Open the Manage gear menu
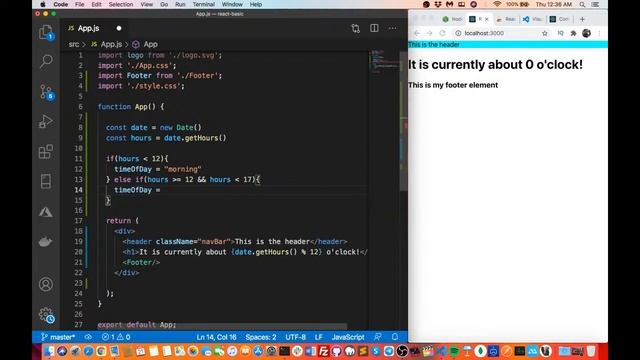Image resolution: width=640 pixels, height=360 pixels. tap(47, 315)
